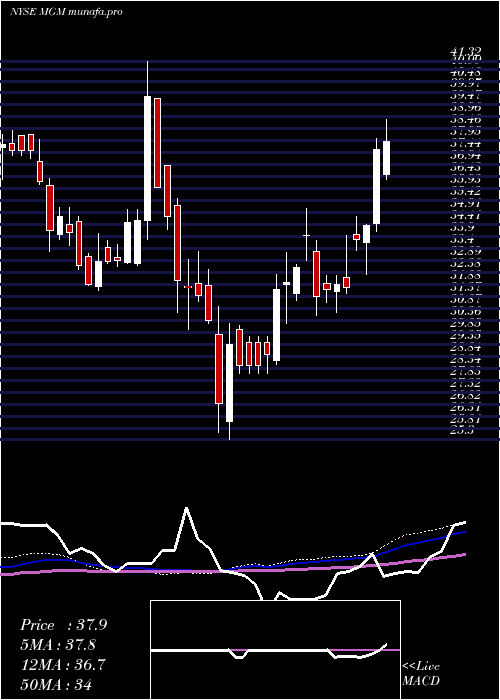500x700 pixels.
Task: Click the '<<Live MACD' label
Action: pyautogui.click(x=421, y=674)
